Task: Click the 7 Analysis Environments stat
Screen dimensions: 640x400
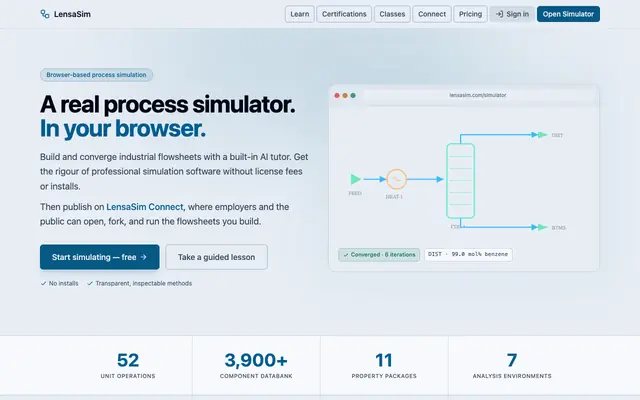Action: tap(512, 365)
